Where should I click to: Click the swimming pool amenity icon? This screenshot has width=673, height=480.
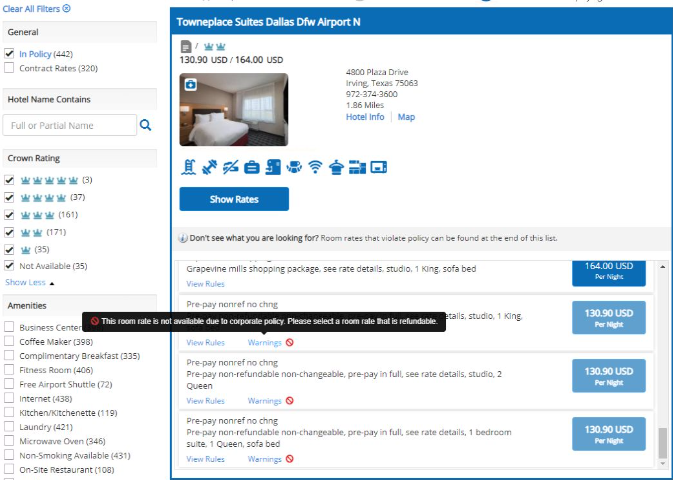click(188, 167)
